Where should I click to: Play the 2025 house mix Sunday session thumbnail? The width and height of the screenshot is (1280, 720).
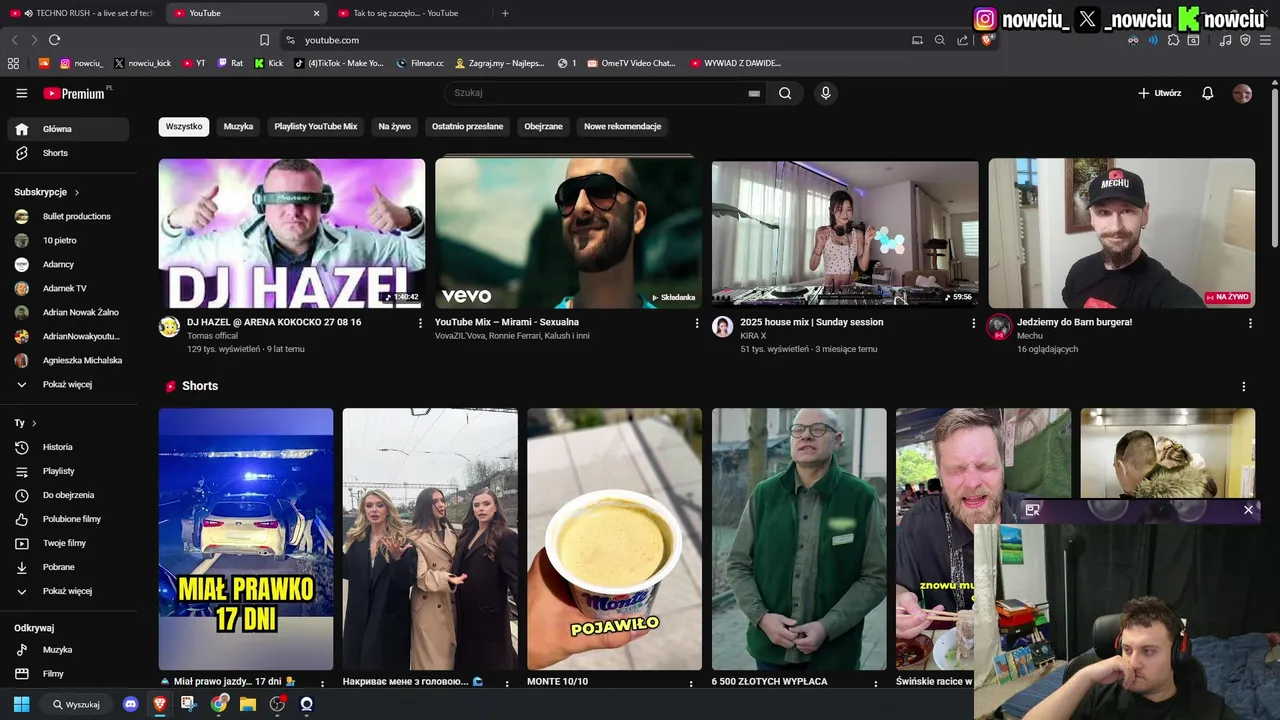pyautogui.click(x=845, y=233)
